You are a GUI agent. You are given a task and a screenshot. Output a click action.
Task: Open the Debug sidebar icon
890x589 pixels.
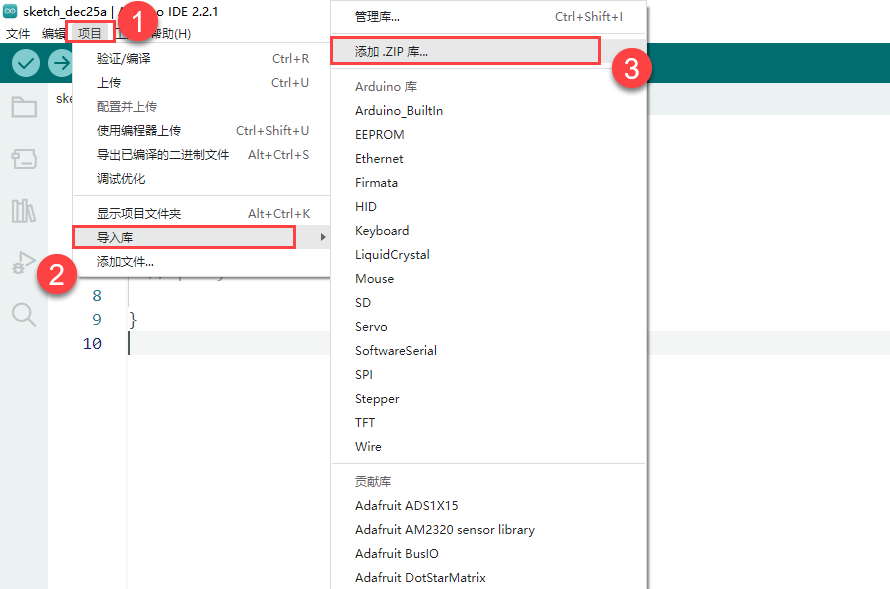[24, 263]
